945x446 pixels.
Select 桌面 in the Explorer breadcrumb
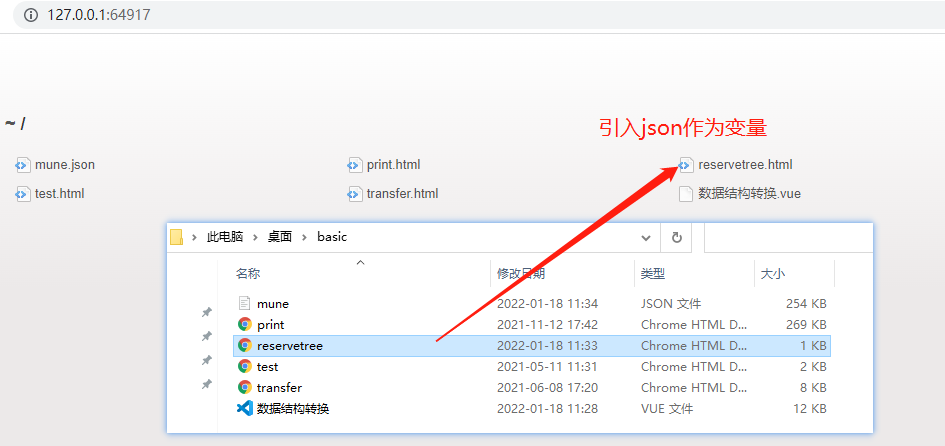click(280, 237)
